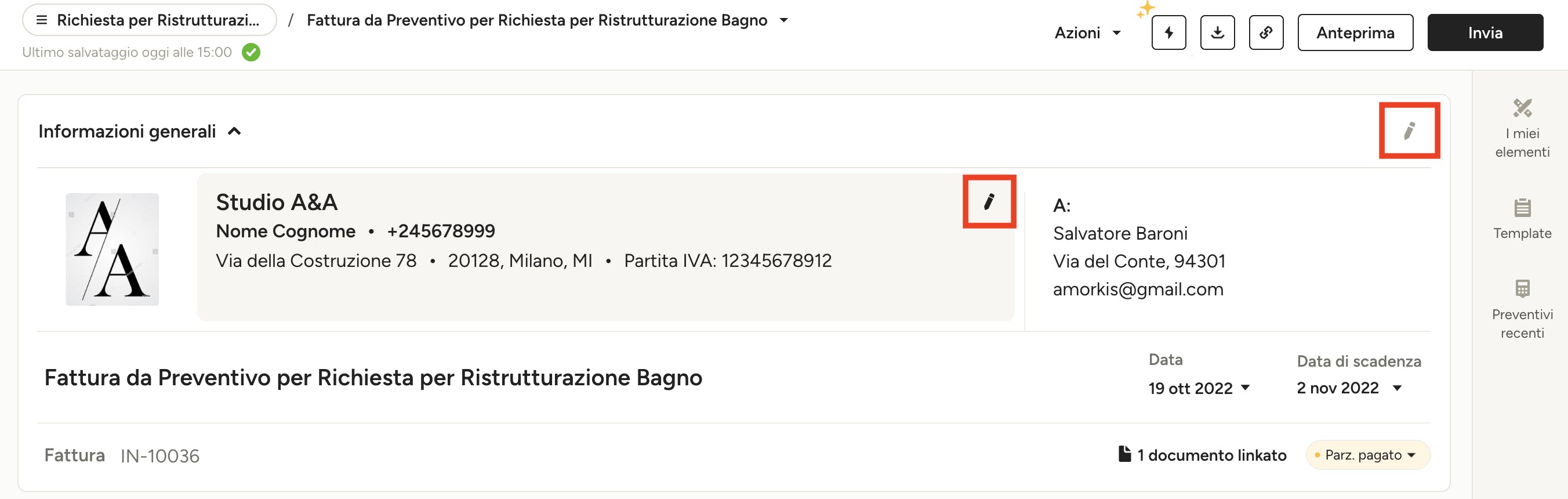Click the invoice title text field
The image size is (1568, 499).
(x=373, y=378)
